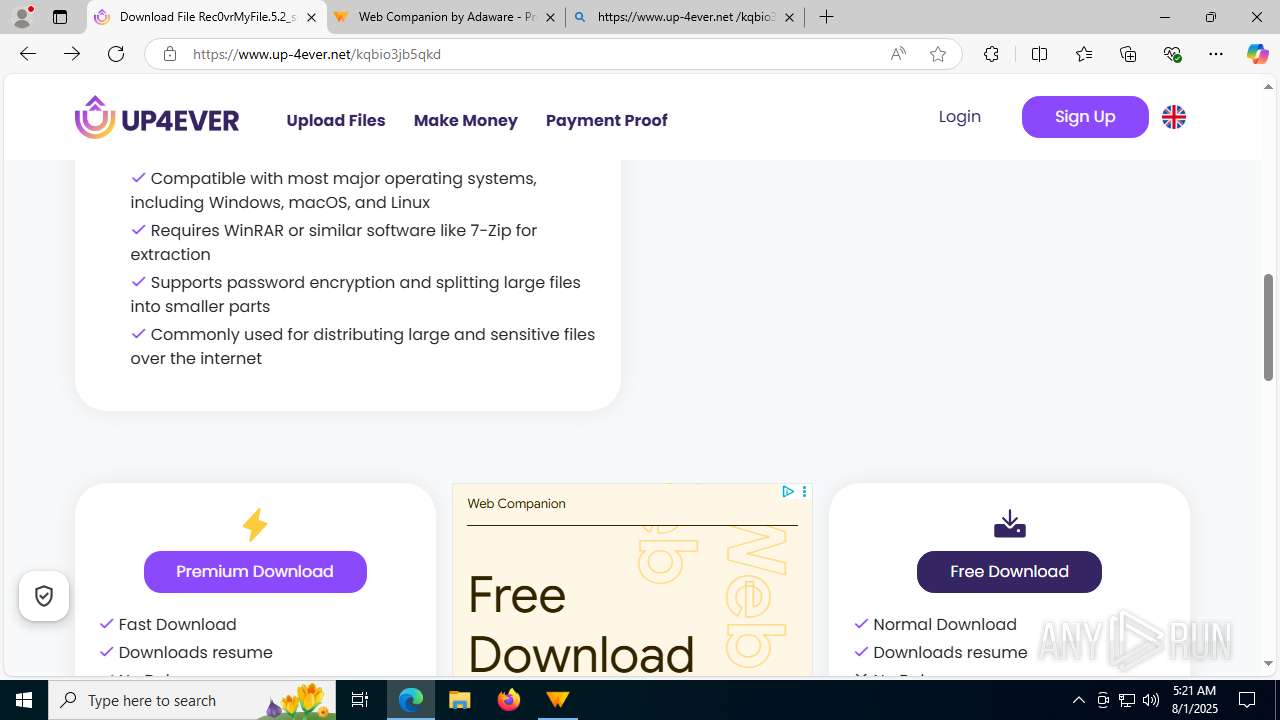The height and width of the screenshot is (720, 1280).
Task: Click the lightning bolt premium icon
Action: pyautogui.click(x=255, y=525)
